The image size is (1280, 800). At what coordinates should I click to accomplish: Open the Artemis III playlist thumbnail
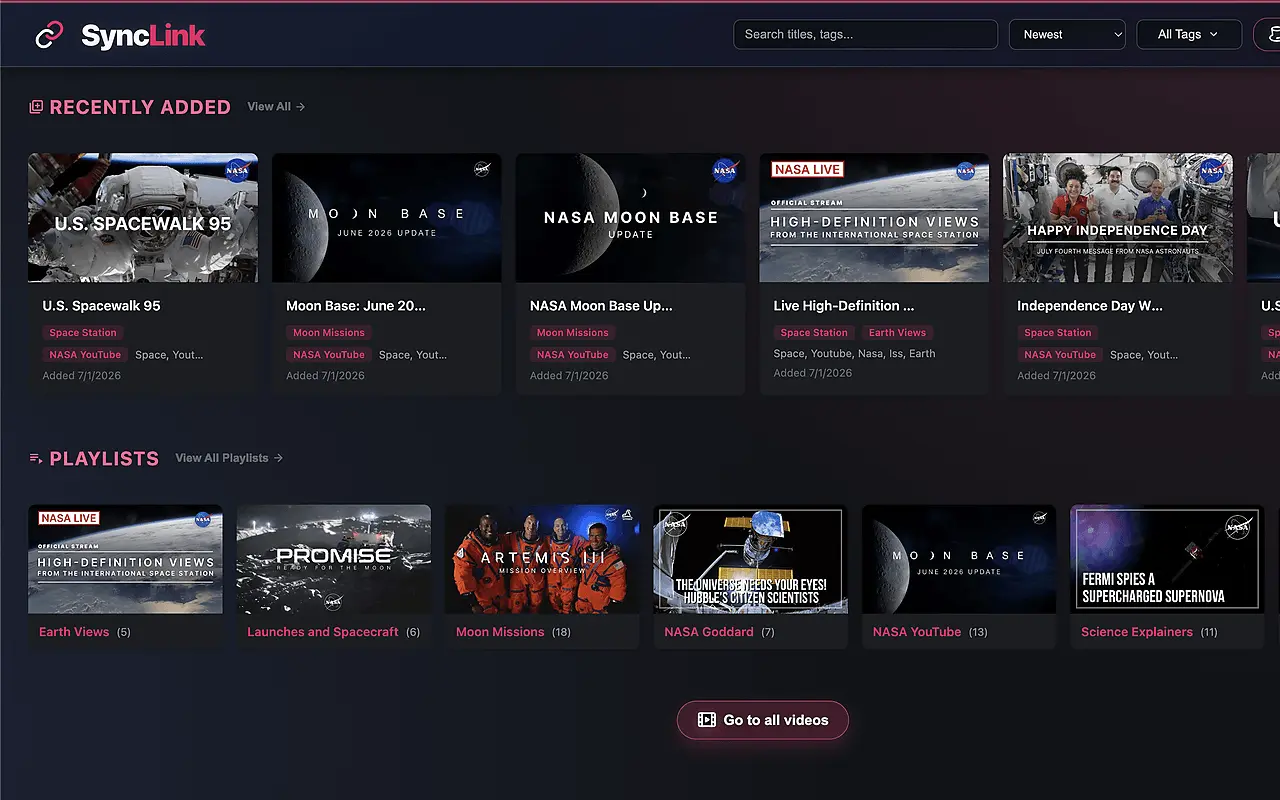[542, 559]
